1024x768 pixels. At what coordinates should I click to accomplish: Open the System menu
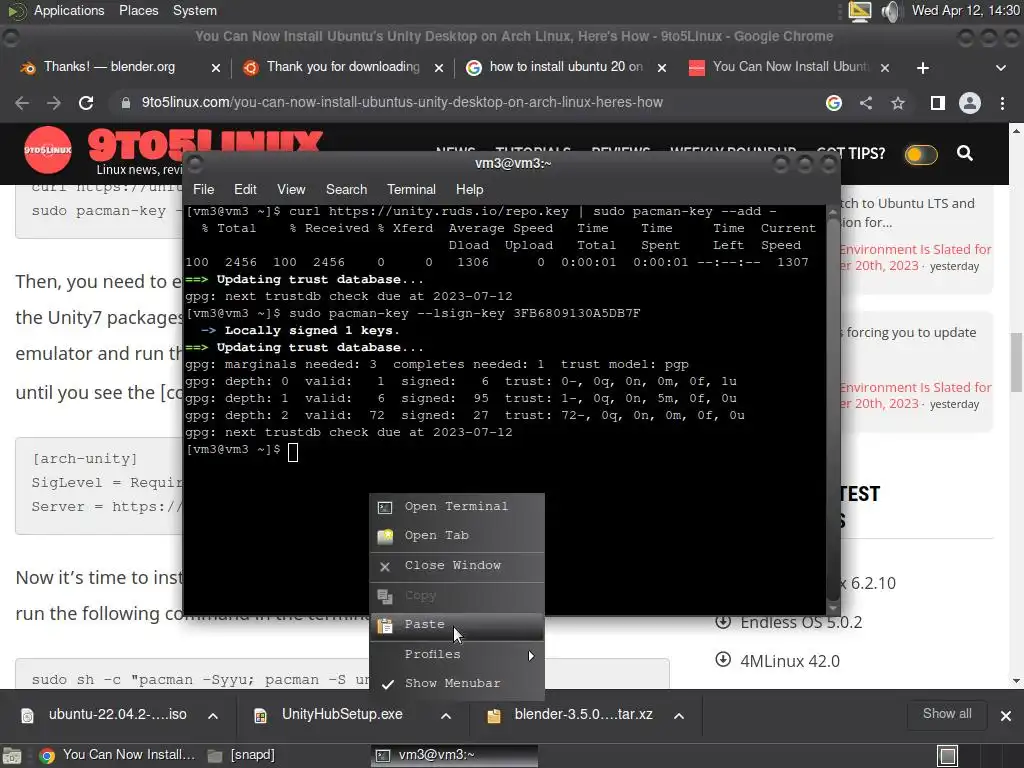(x=195, y=10)
